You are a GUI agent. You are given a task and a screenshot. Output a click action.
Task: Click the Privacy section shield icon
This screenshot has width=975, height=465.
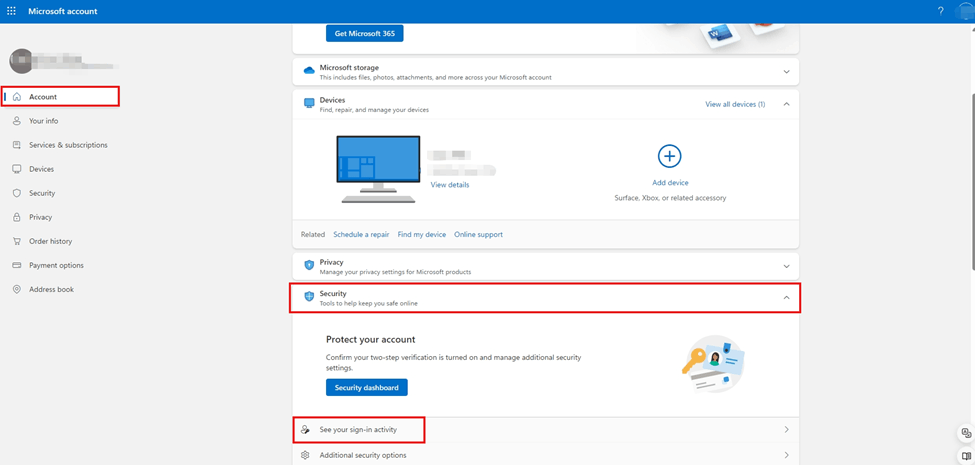pyautogui.click(x=309, y=265)
